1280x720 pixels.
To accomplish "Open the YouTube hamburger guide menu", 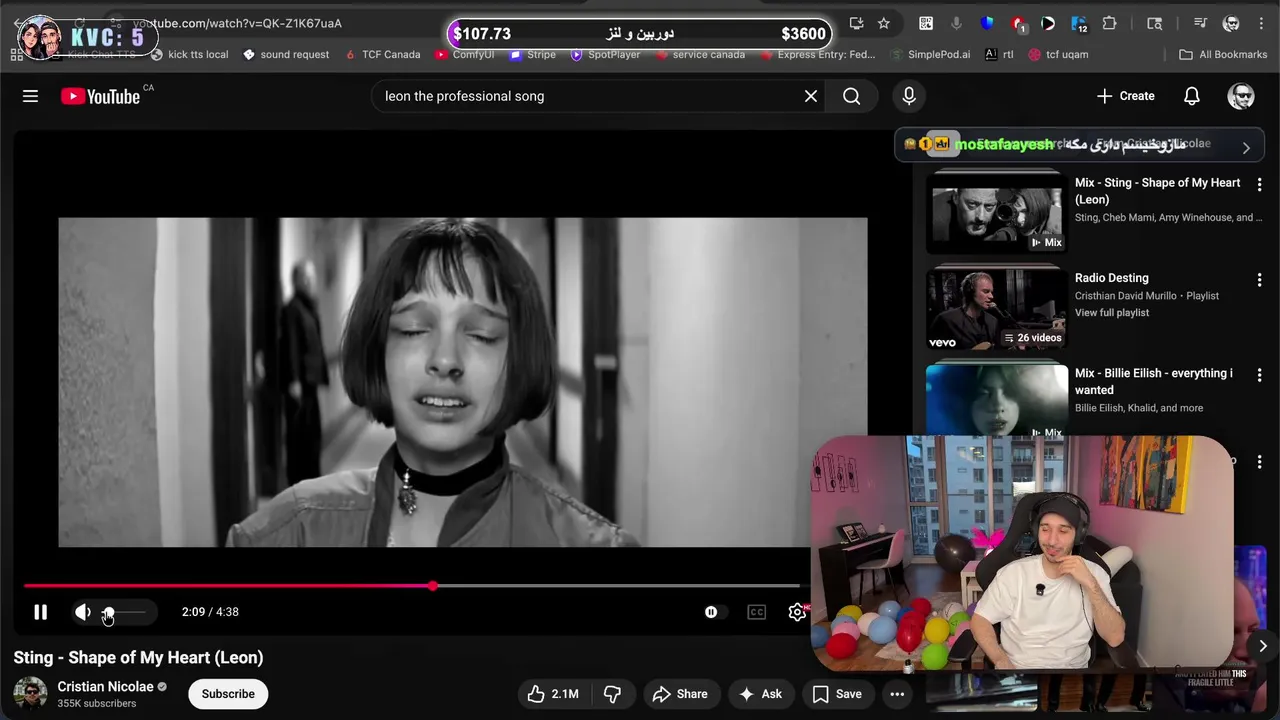I will pyautogui.click(x=30, y=96).
